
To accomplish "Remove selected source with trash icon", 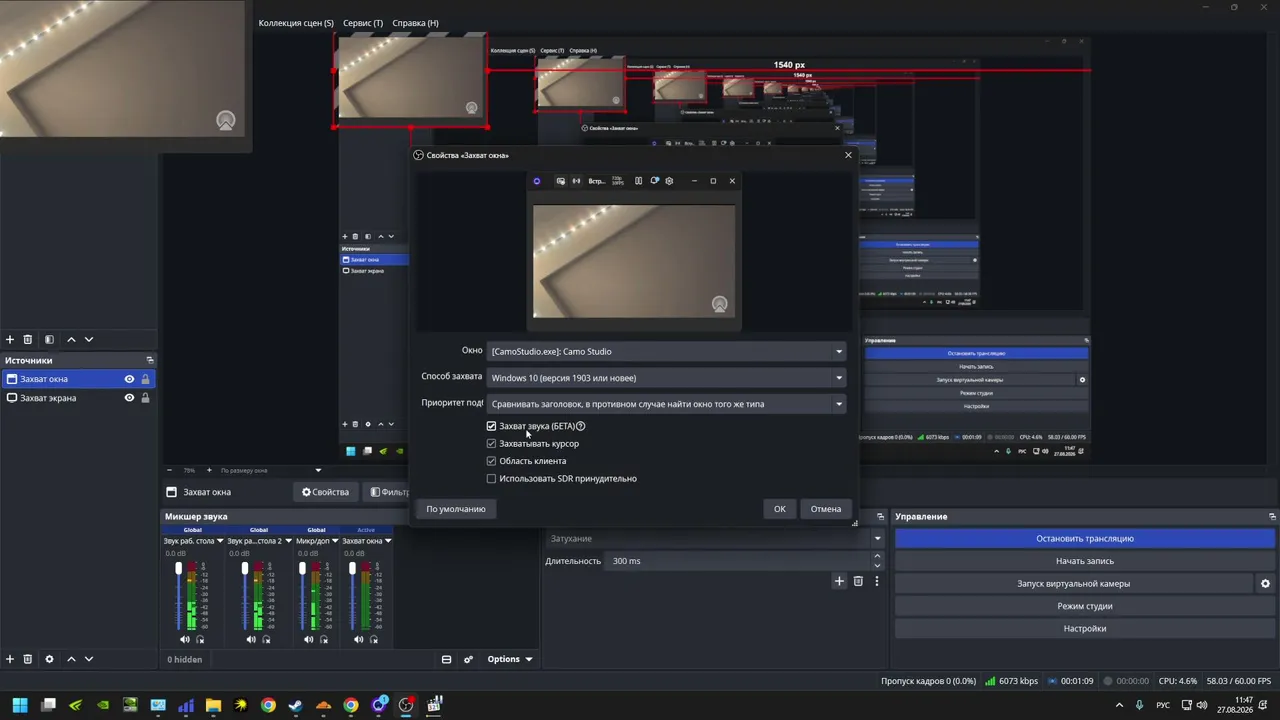I will [x=28, y=659].
